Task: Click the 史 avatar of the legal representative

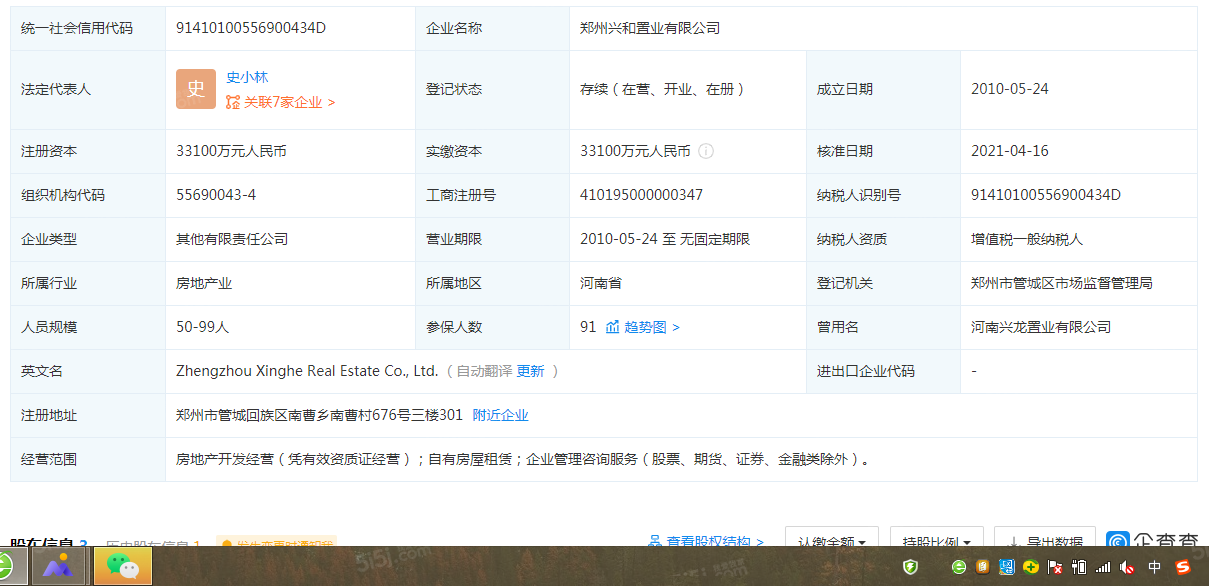Action: point(196,89)
